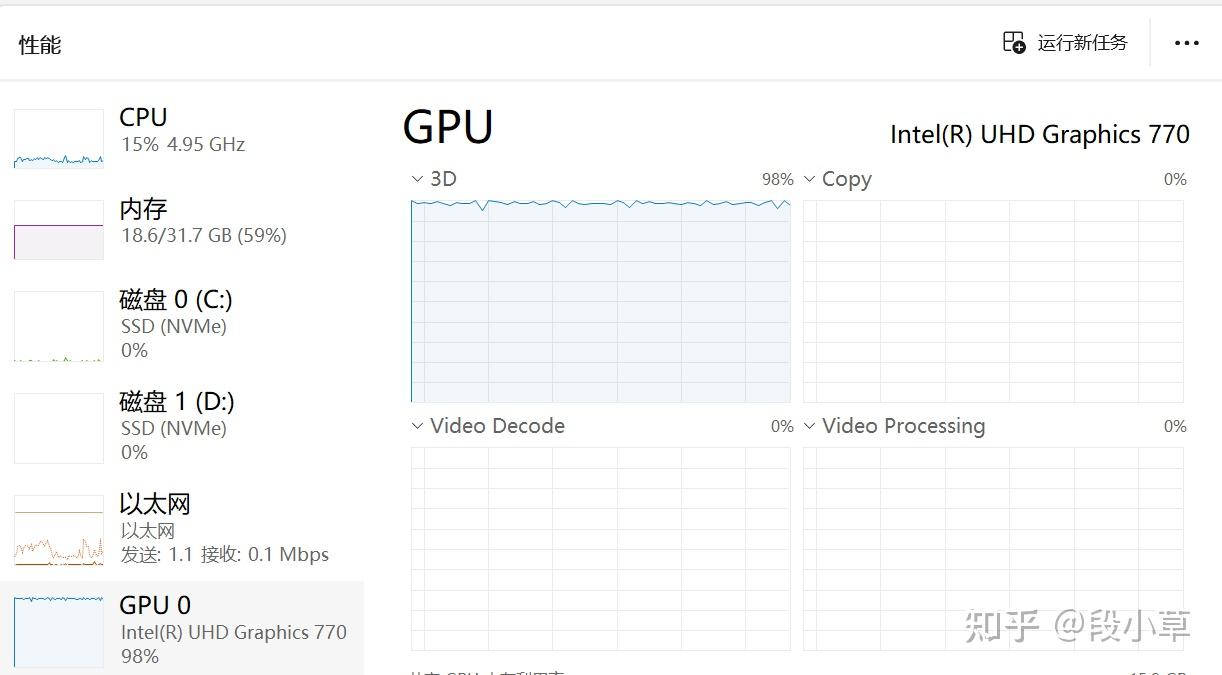Screen dimensions: 1222x675
Task: Open the 3D engine selector dropdown
Action: point(417,179)
